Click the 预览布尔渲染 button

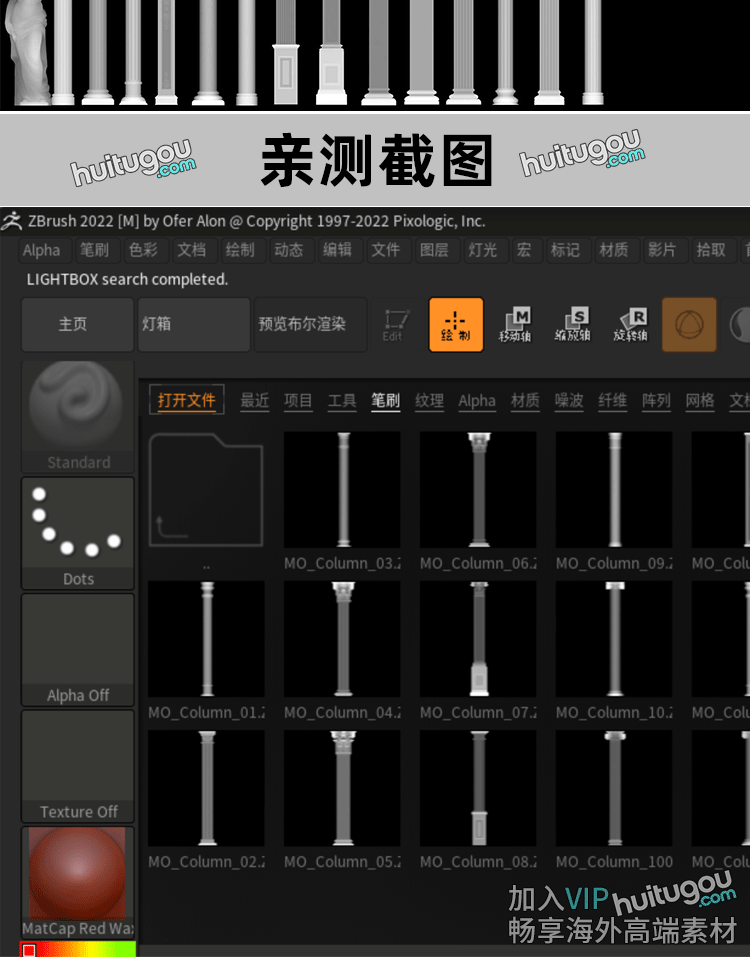[x=310, y=324]
